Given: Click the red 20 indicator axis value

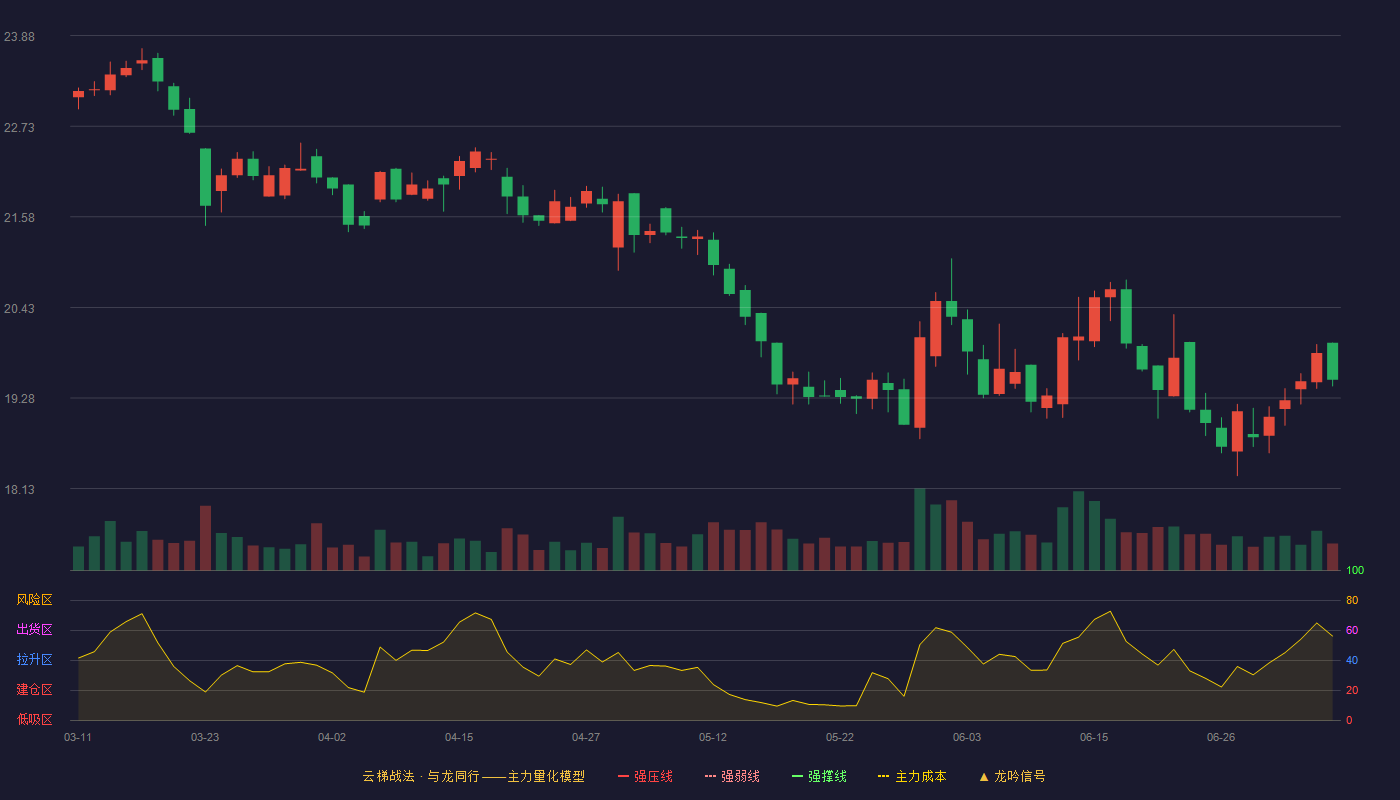Looking at the screenshot, I should click(1352, 690).
